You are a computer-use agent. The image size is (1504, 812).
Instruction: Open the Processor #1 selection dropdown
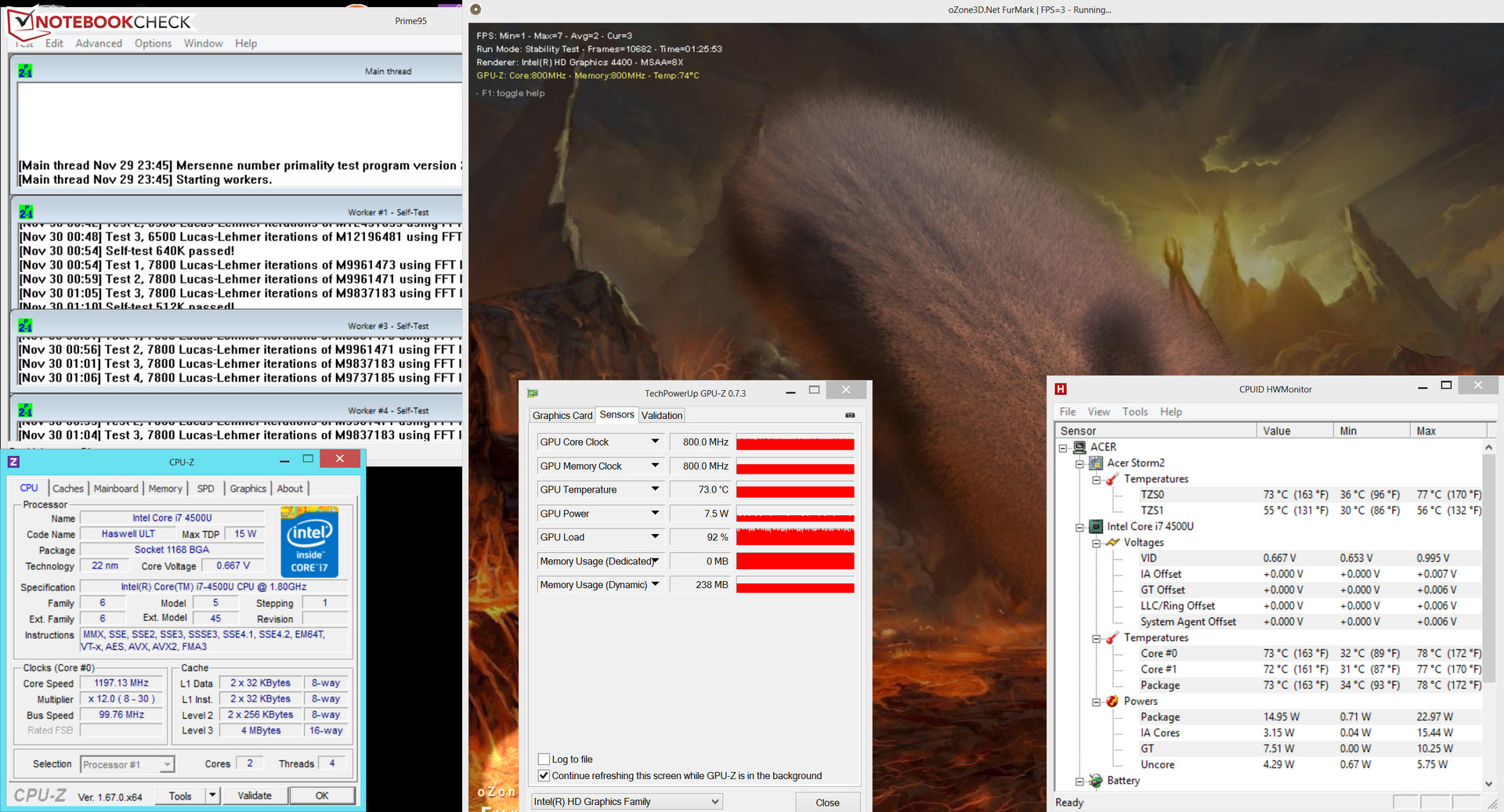tap(128, 764)
